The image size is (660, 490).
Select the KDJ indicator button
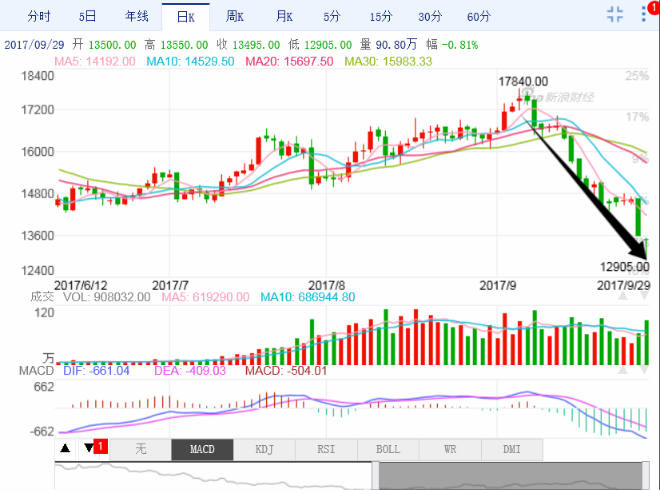tap(264, 449)
